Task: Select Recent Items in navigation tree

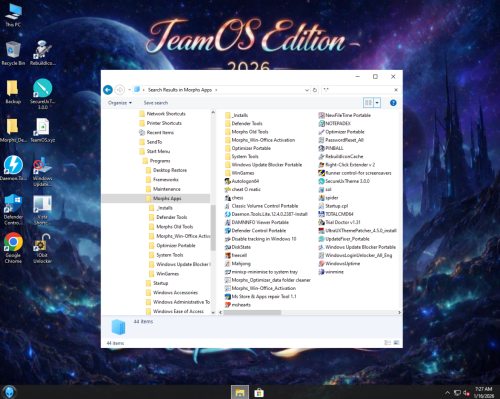Action: (156, 132)
